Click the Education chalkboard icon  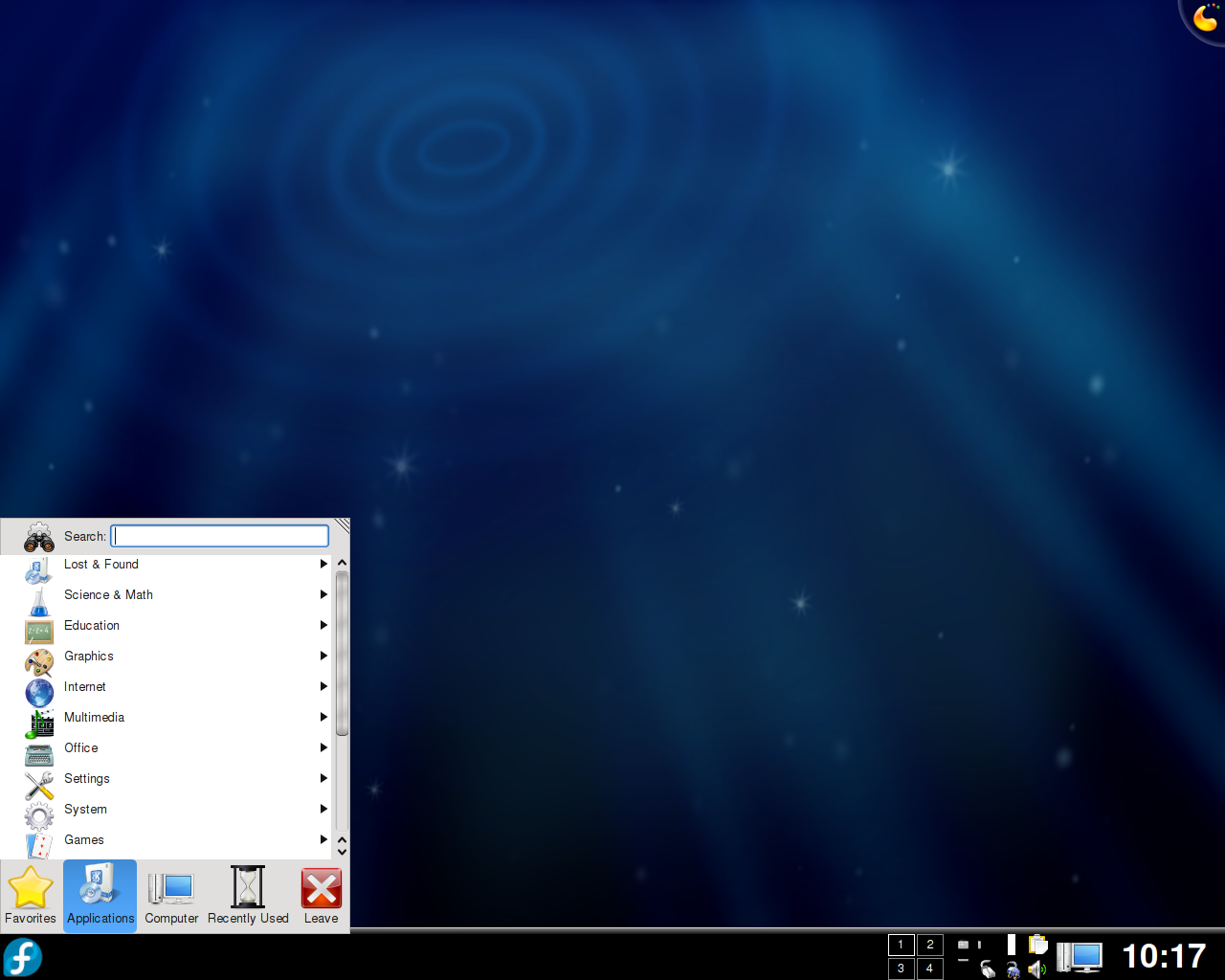(39, 632)
